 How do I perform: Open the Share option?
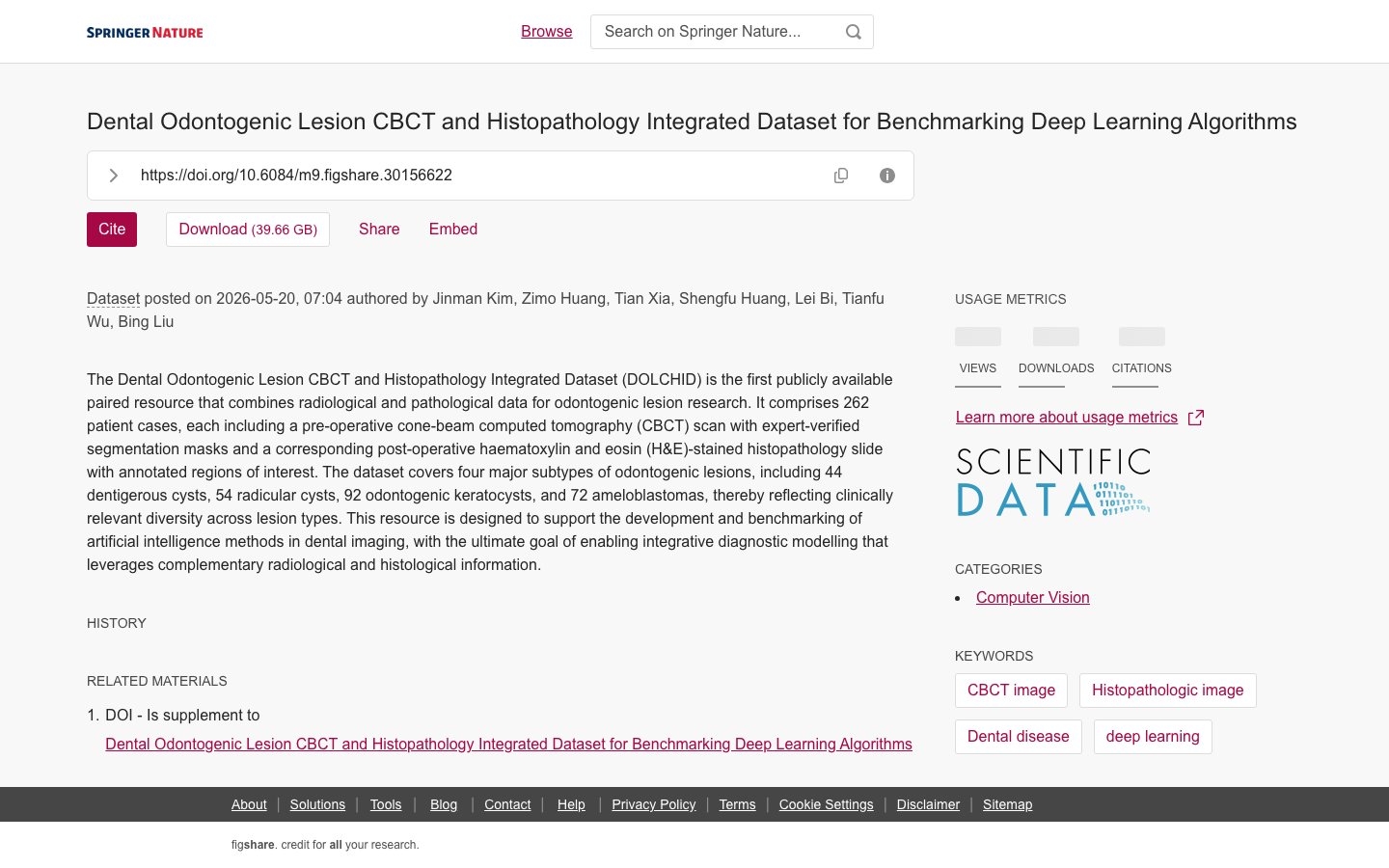(379, 230)
